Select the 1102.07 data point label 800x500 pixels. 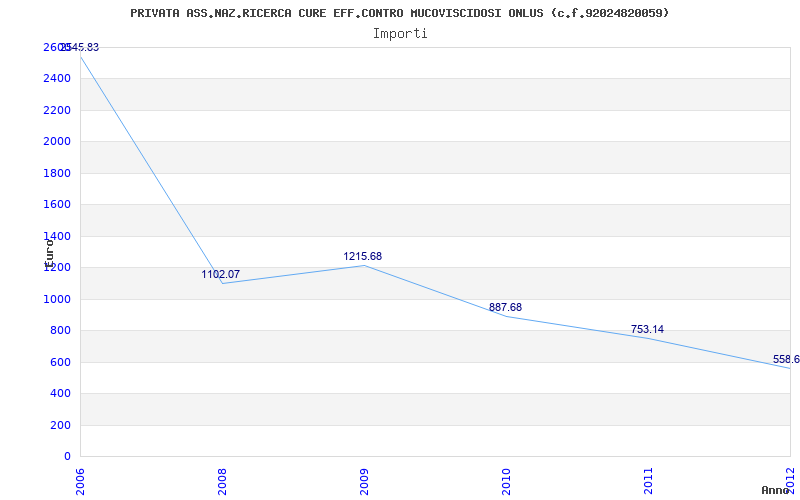(220, 274)
